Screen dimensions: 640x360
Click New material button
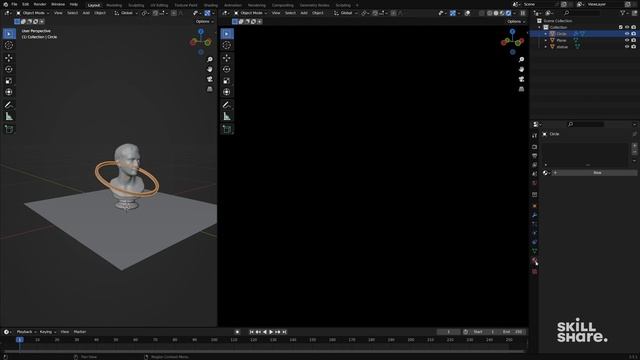pyautogui.click(x=594, y=173)
